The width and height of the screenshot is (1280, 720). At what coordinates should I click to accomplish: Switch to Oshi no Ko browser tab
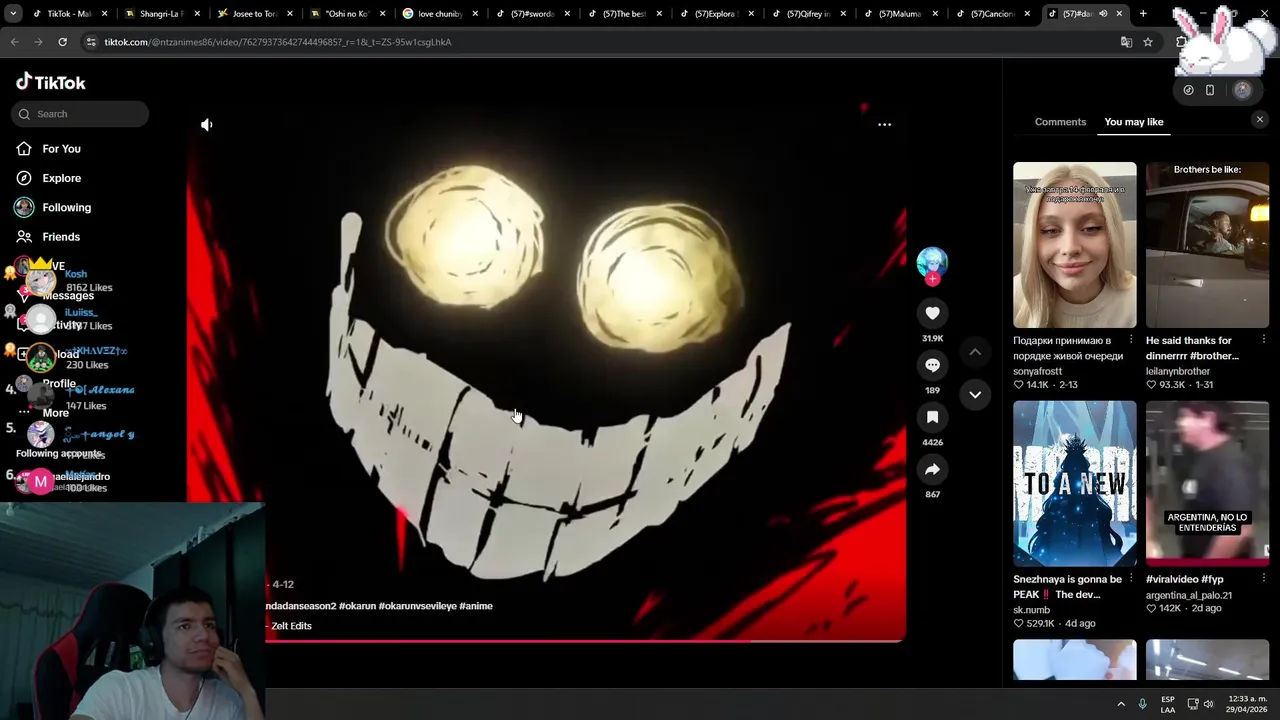(x=345, y=14)
